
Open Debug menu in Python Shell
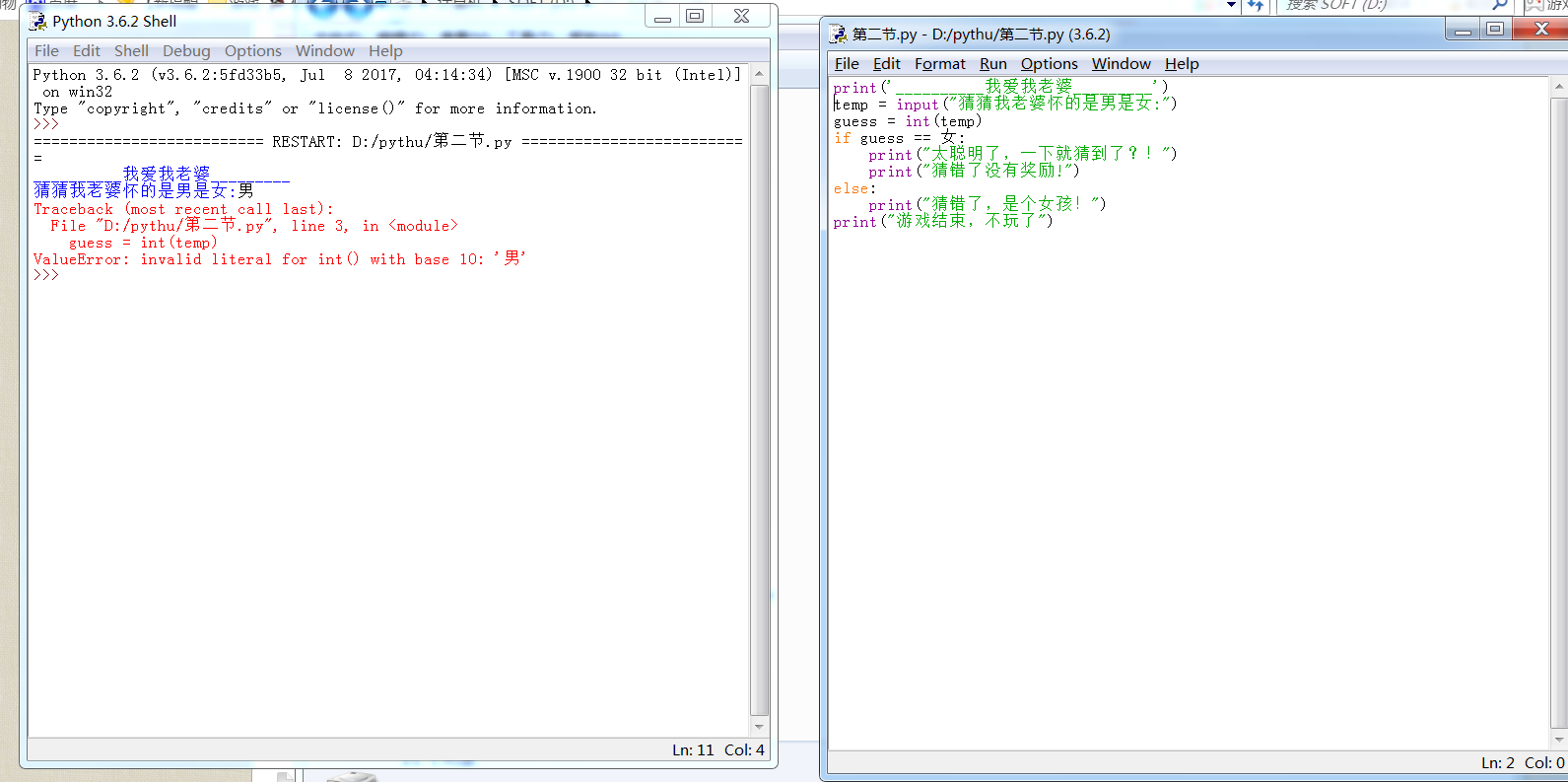[x=186, y=51]
